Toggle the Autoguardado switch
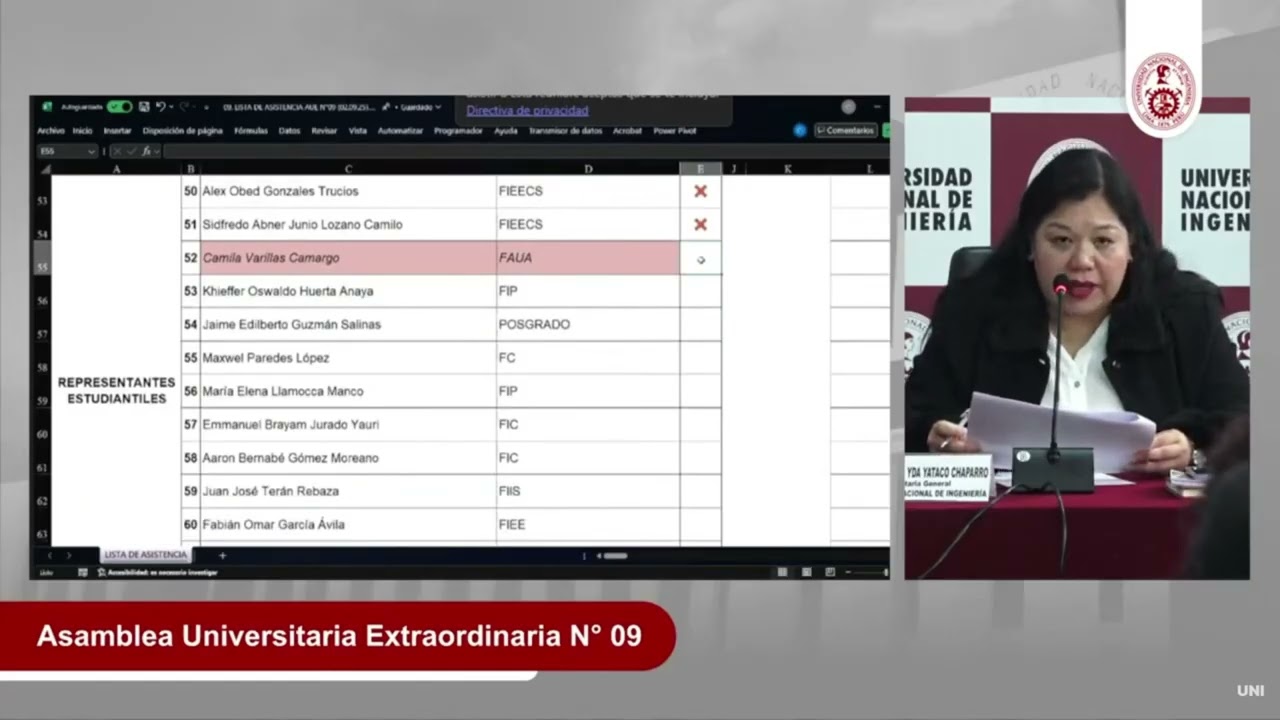 click(x=119, y=106)
